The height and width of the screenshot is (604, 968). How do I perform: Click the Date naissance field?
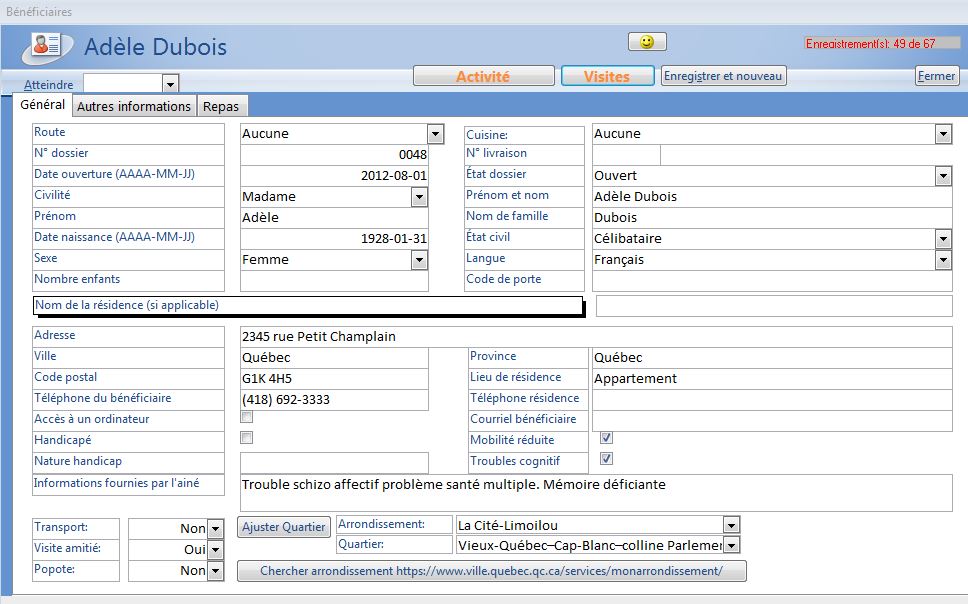[x=334, y=238]
